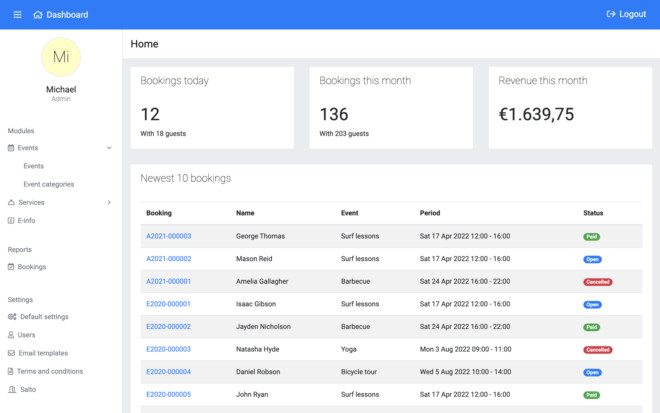Click the Salto building icon
The height and width of the screenshot is (413, 660).
[12, 389]
